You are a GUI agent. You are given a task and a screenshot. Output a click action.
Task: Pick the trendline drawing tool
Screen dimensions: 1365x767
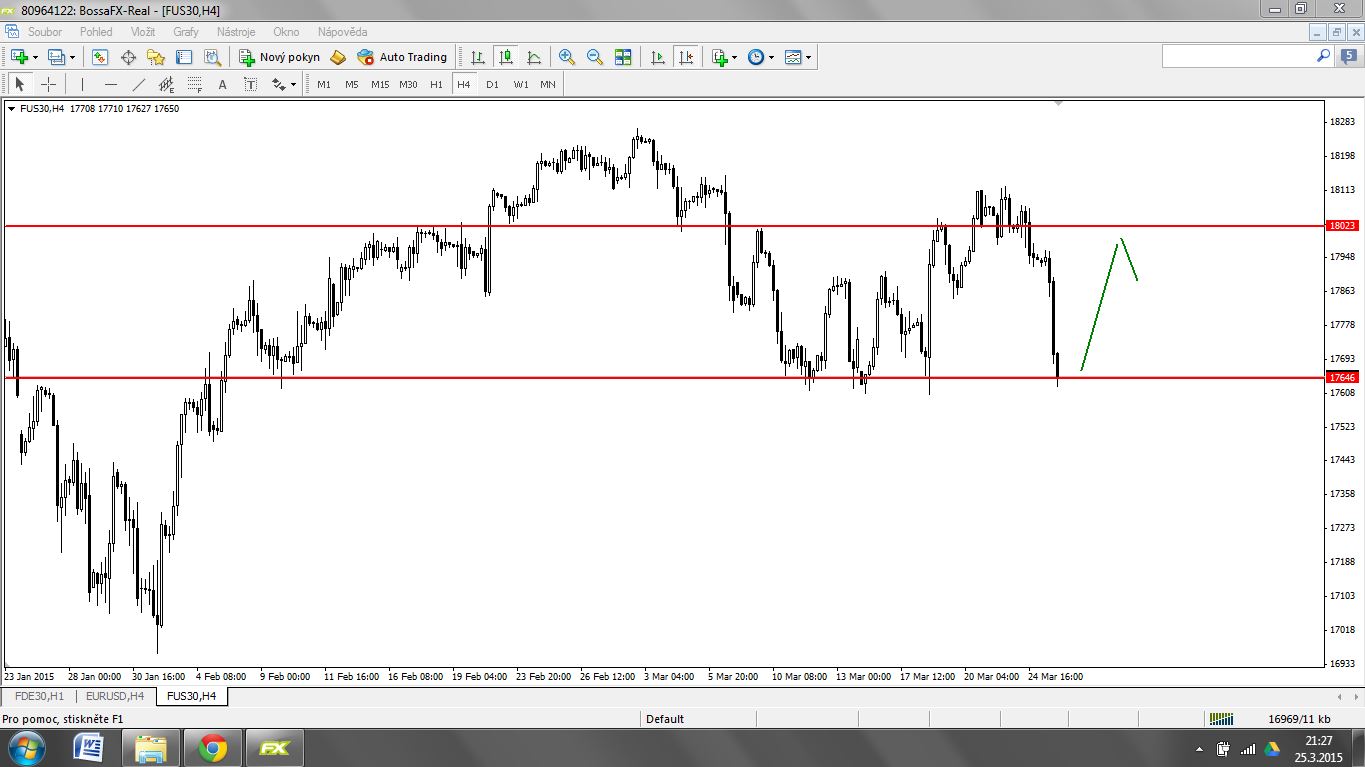click(139, 84)
